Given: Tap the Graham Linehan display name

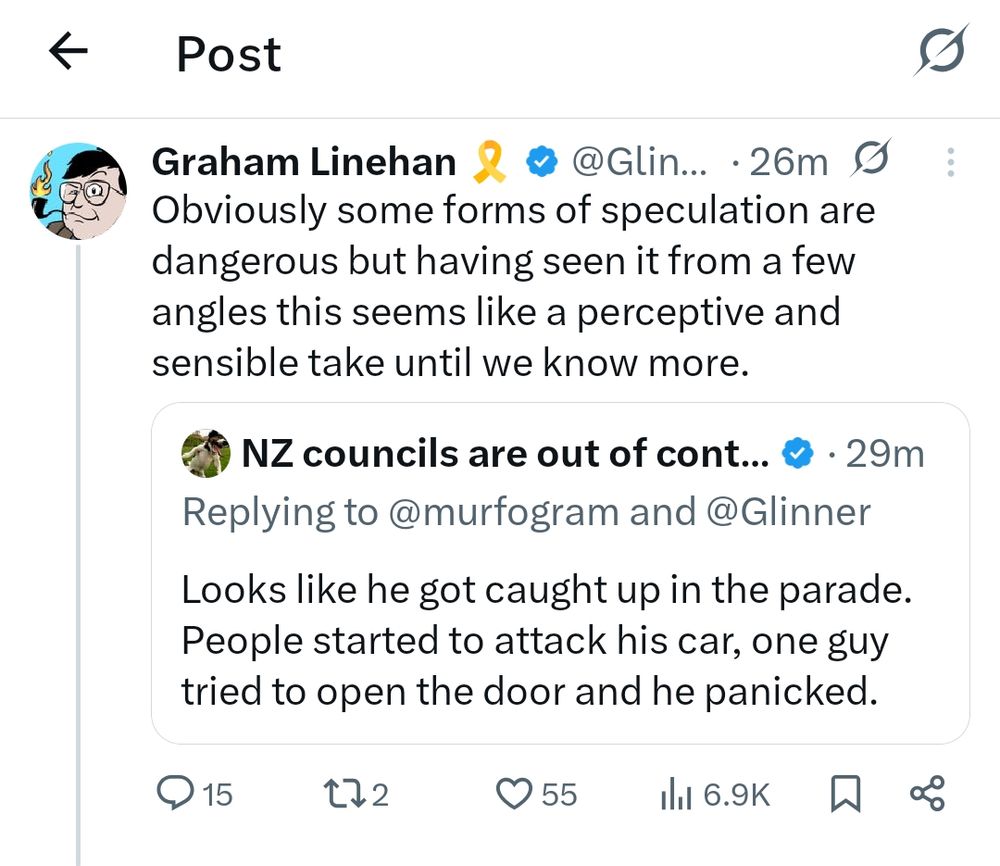Looking at the screenshot, I should click(304, 162).
